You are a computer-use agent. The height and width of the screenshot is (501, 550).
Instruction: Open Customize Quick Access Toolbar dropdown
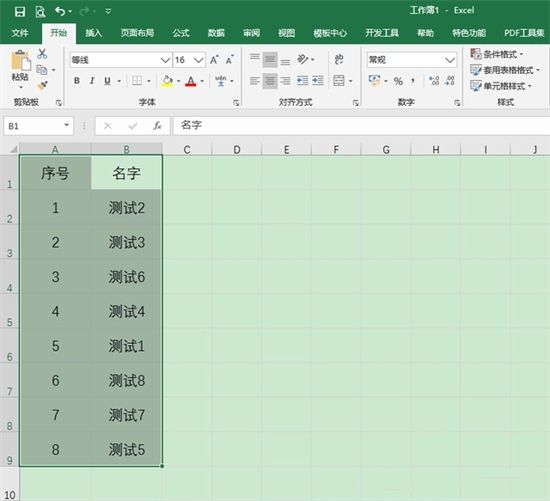point(108,12)
